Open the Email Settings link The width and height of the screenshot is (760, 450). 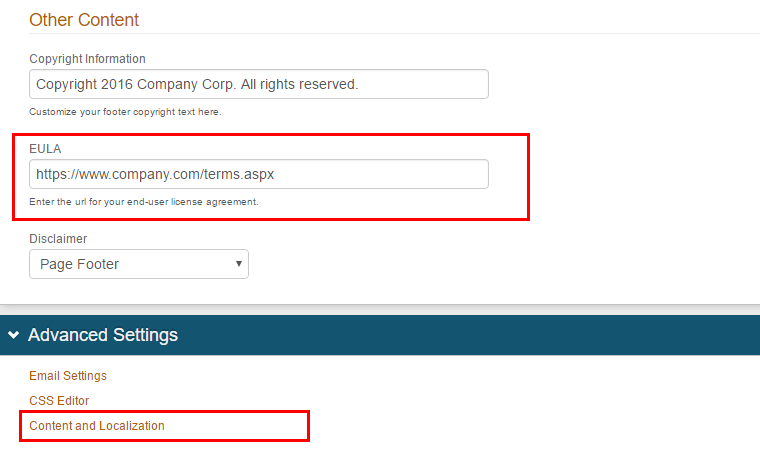point(68,376)
